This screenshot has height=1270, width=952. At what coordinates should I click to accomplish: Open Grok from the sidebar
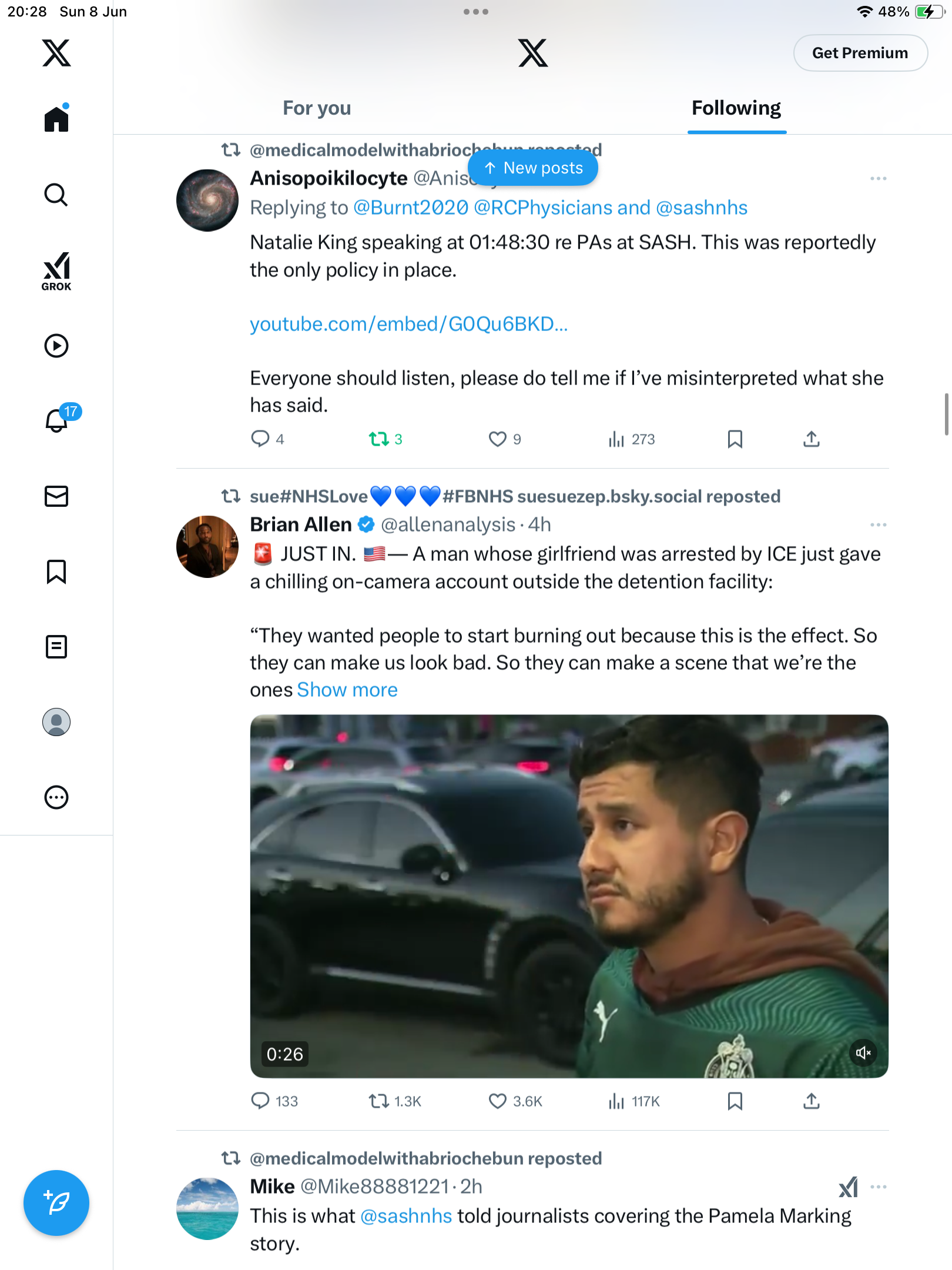[x=56, y=271]
